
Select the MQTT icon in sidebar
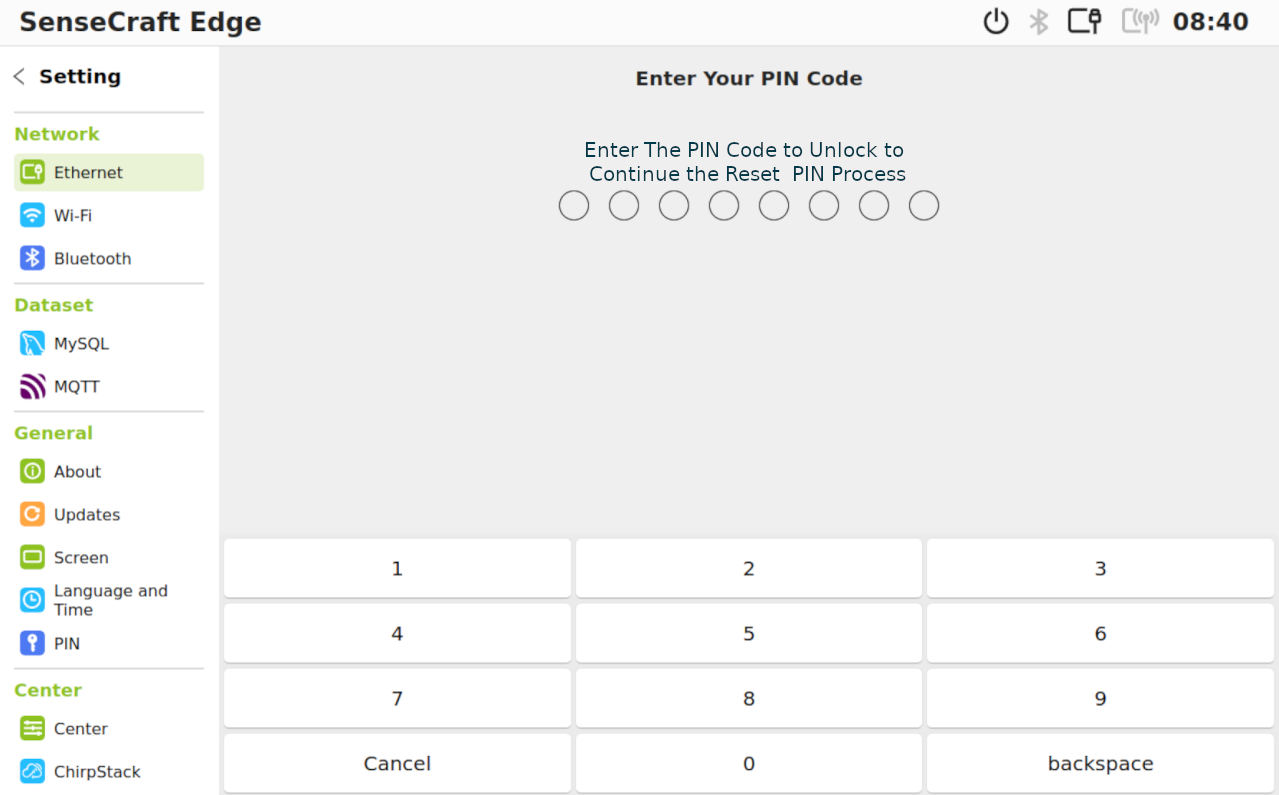coord(32,386)
